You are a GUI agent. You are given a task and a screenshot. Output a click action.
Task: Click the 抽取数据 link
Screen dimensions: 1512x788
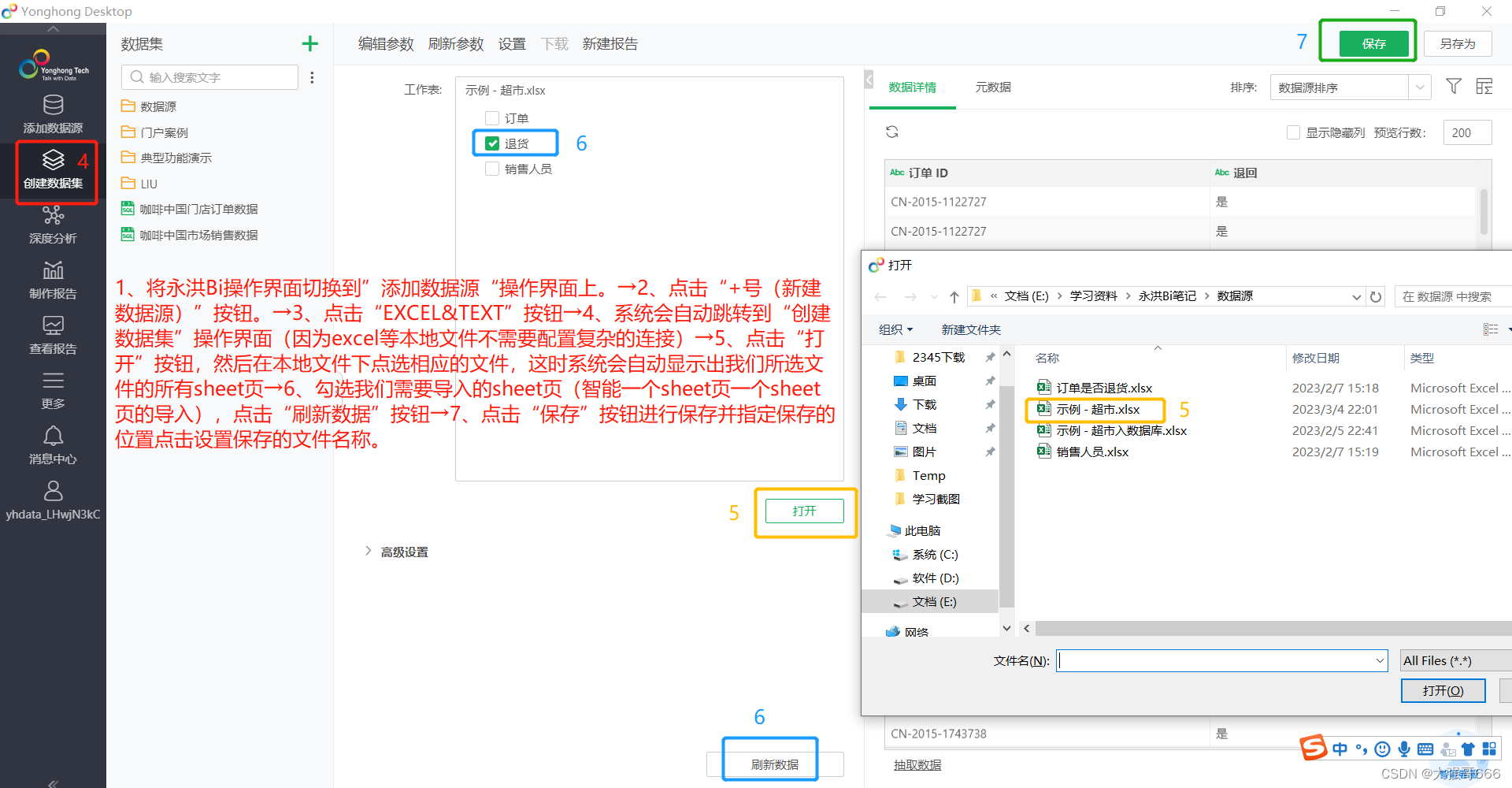(x=917, y=765)
